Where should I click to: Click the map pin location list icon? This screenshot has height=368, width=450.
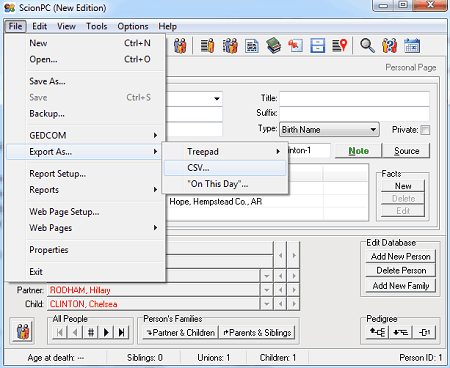click(x=340, y=45)
